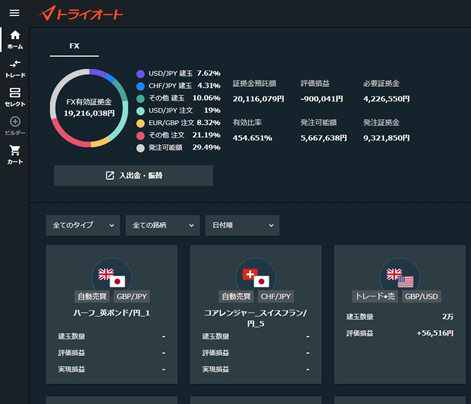Click the GBP/USD currency tag
The width and height of the screenshot is (471, 404).
pos(421,296)
